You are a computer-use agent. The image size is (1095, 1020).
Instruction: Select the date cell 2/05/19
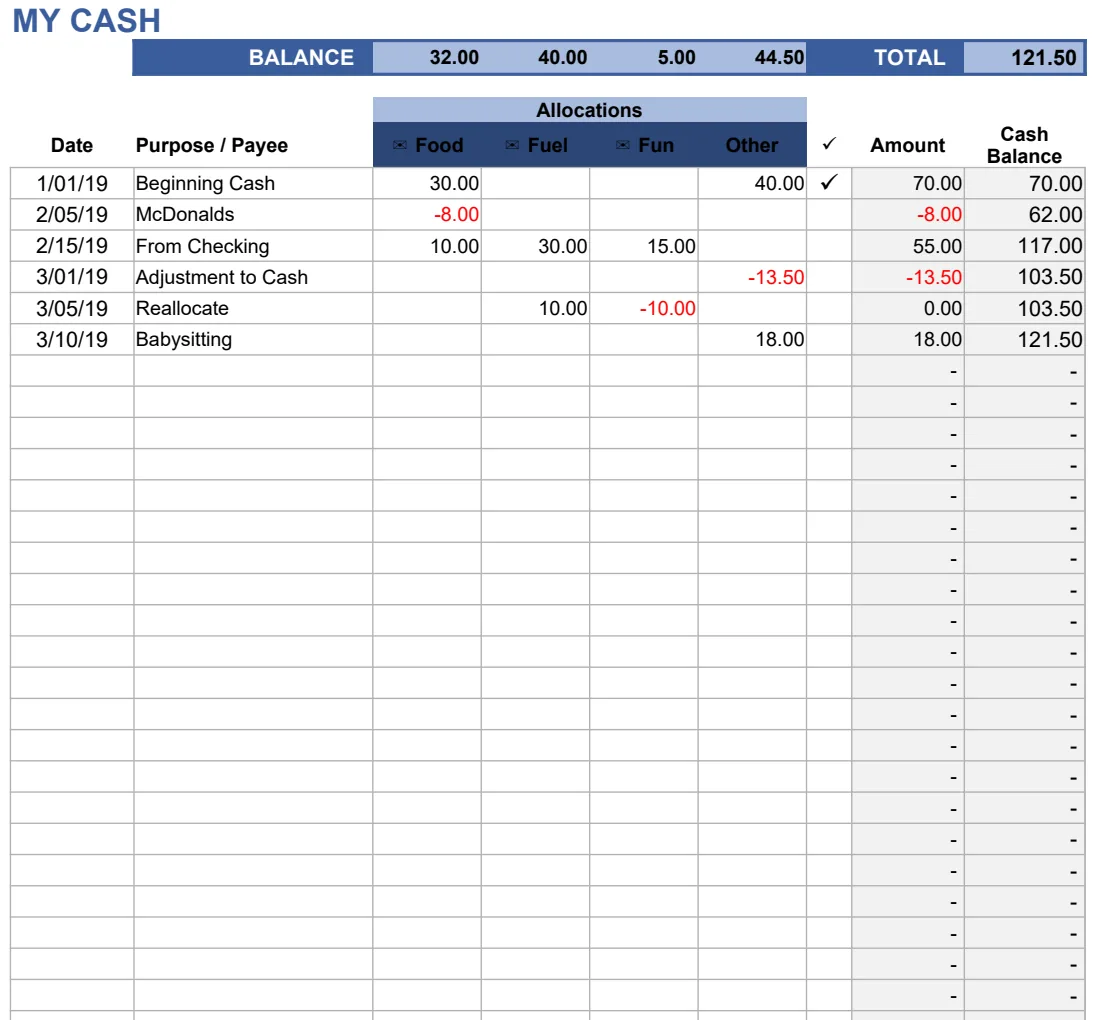(x=72, y=214)
